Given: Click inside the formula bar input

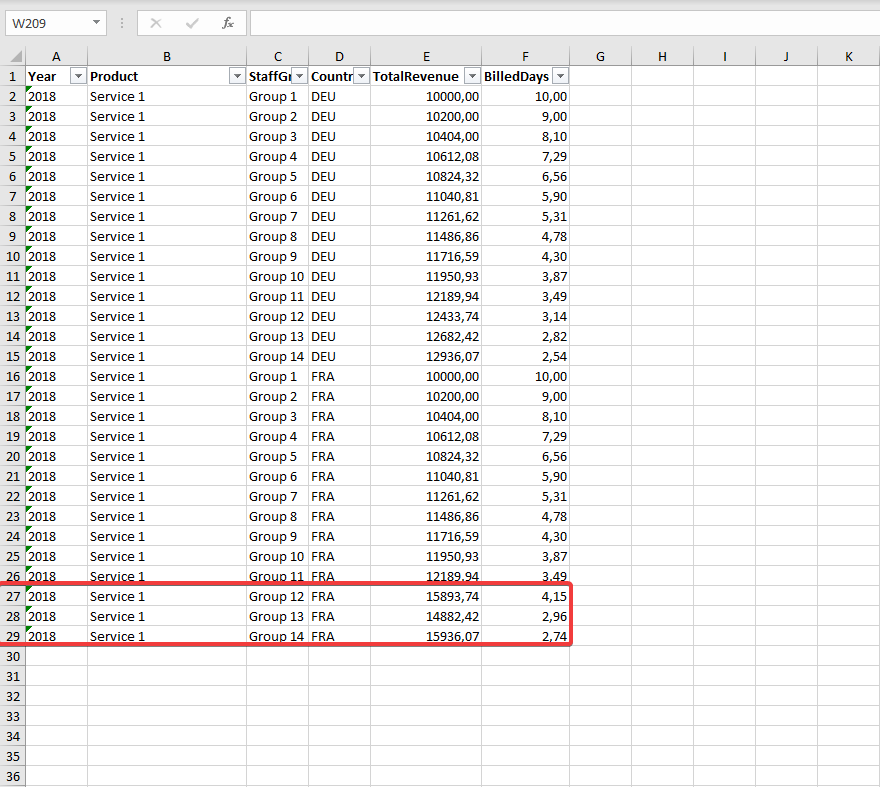Looking at the screenshot, I should pos(560,23).
